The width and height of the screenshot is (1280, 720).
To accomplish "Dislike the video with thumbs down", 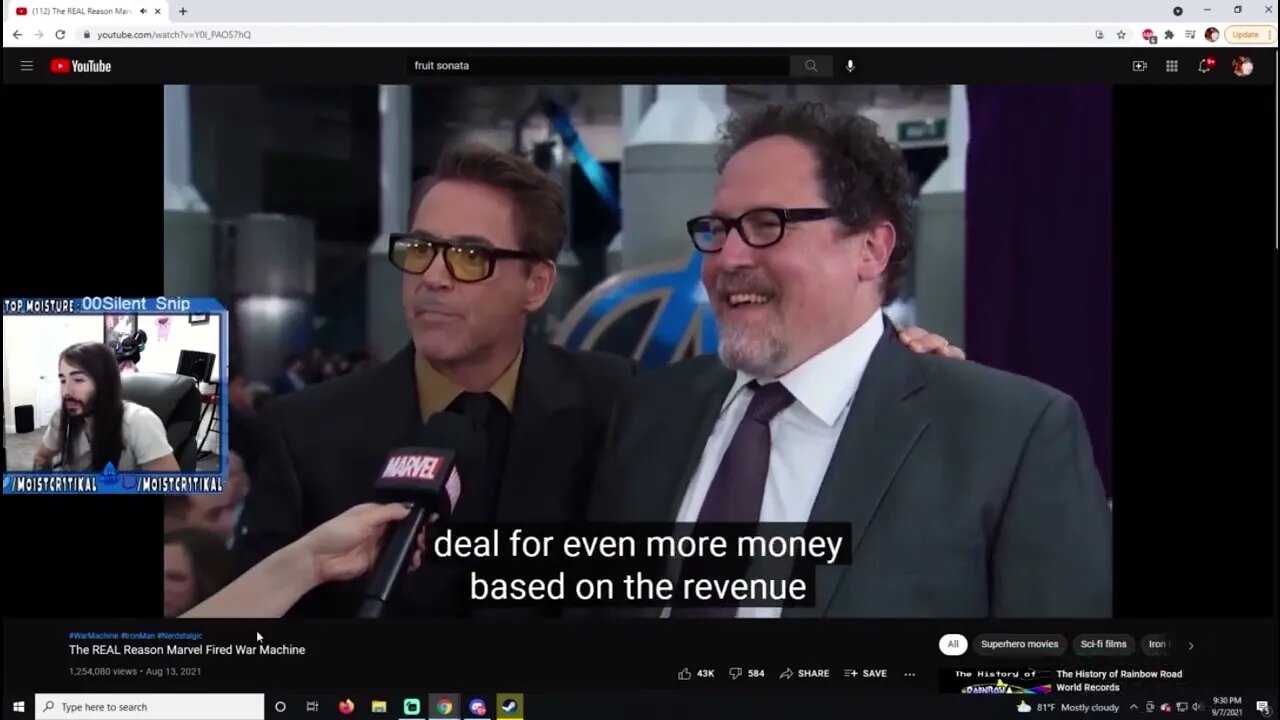I will pyautogui.click(x=746, y=673).
